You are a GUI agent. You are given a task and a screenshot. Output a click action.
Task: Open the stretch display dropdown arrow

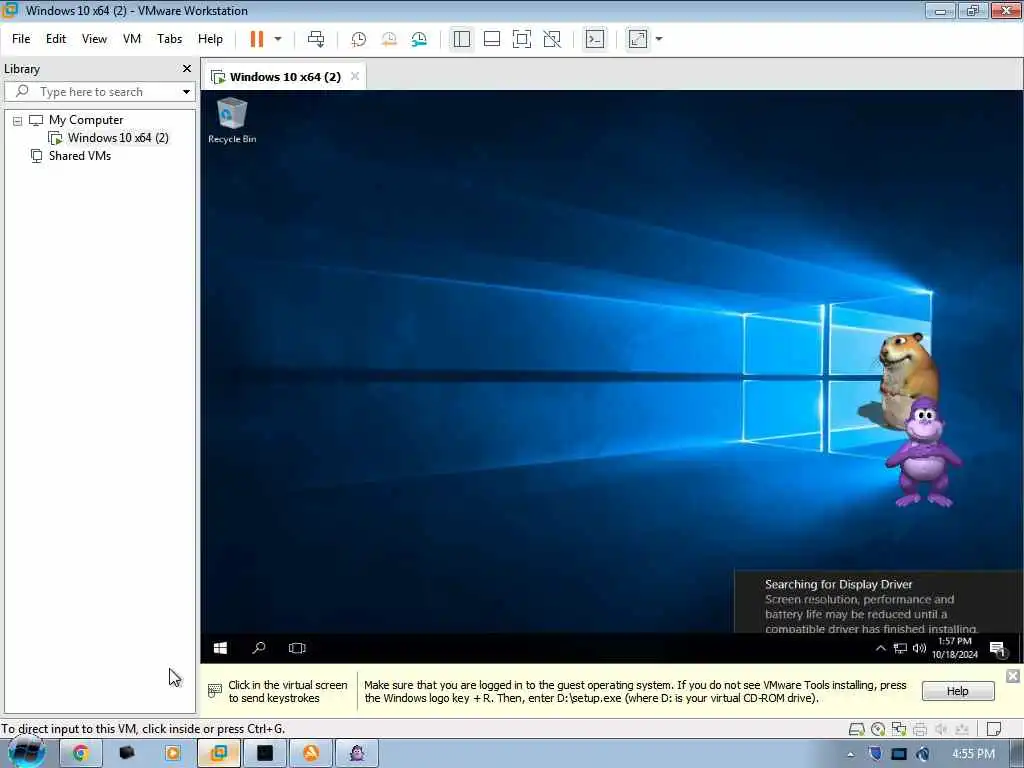(659, 39)
